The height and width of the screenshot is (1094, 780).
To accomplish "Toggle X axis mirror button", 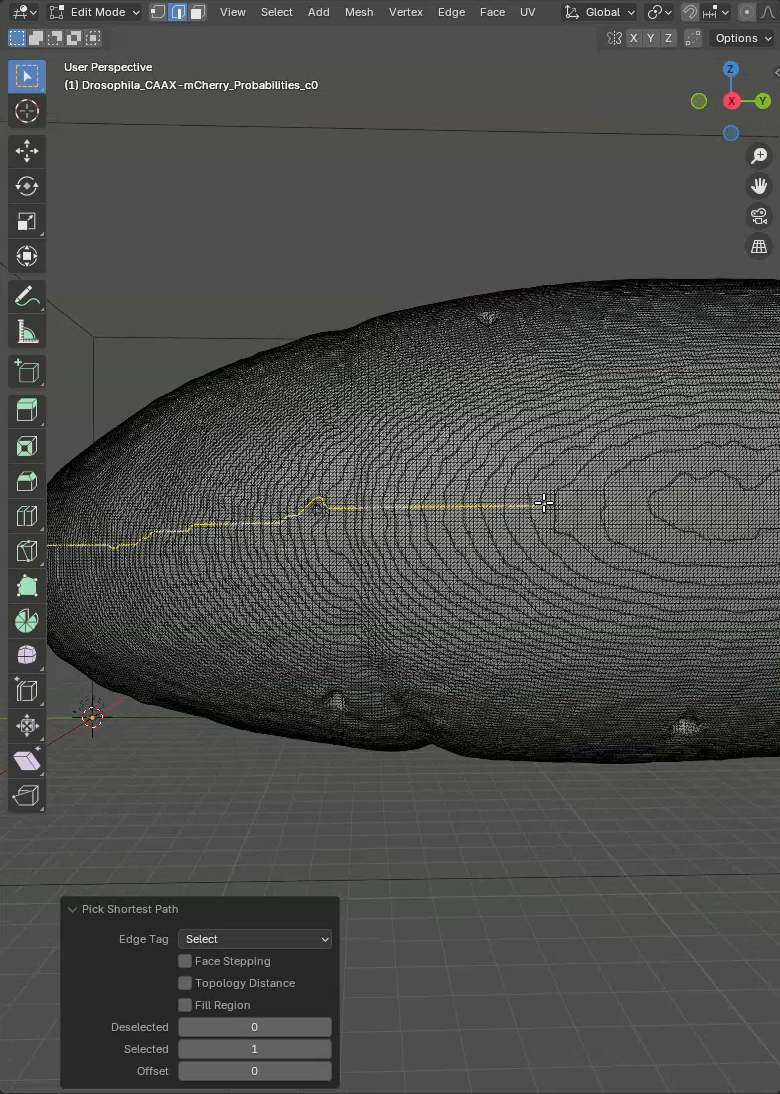I will point(633,38).
